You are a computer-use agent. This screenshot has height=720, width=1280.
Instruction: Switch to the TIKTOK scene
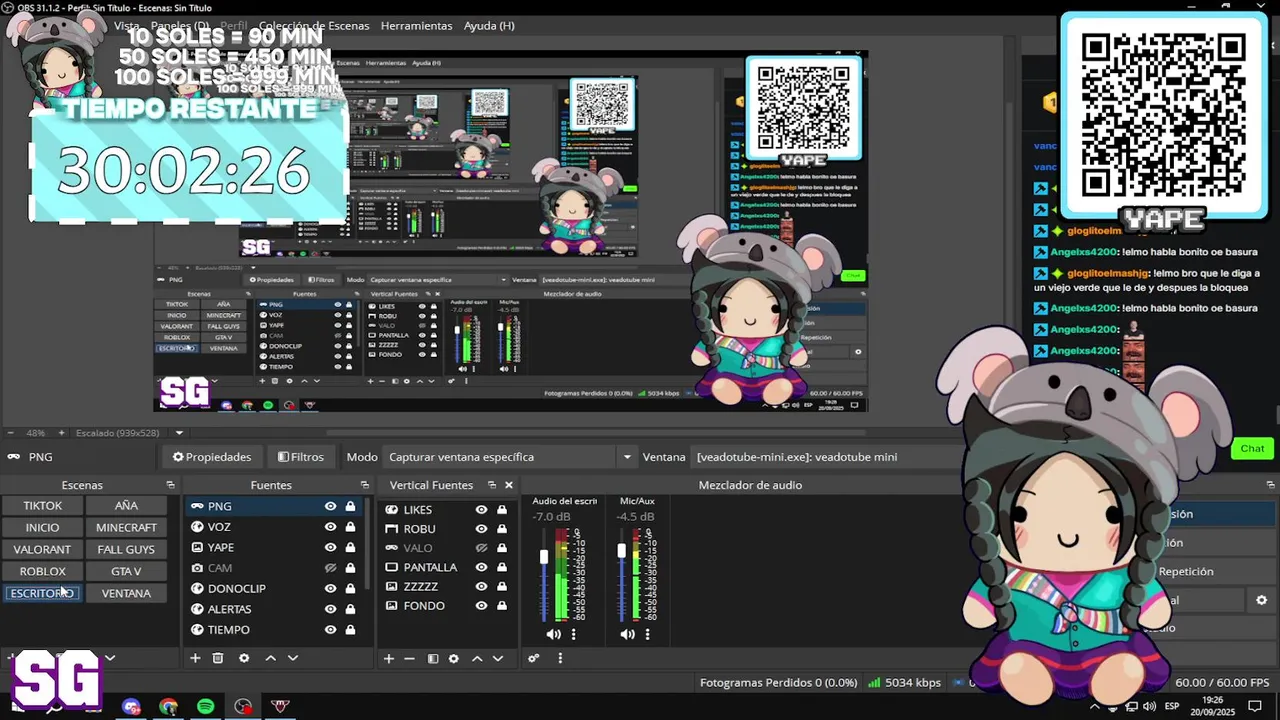[42, 506]
